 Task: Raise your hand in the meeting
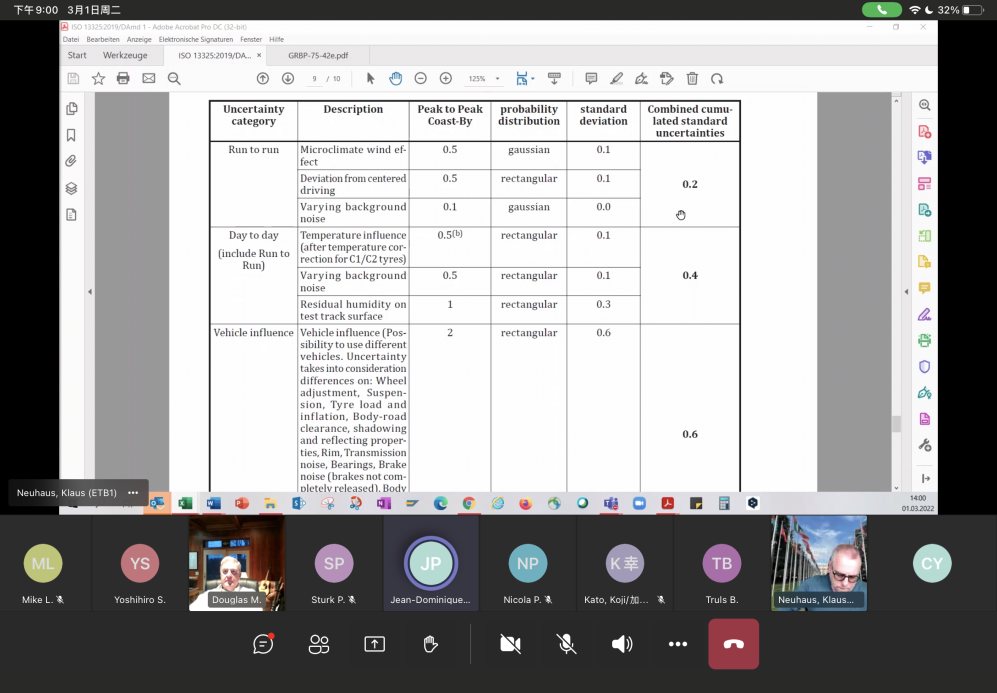click(x=430, y=644)
